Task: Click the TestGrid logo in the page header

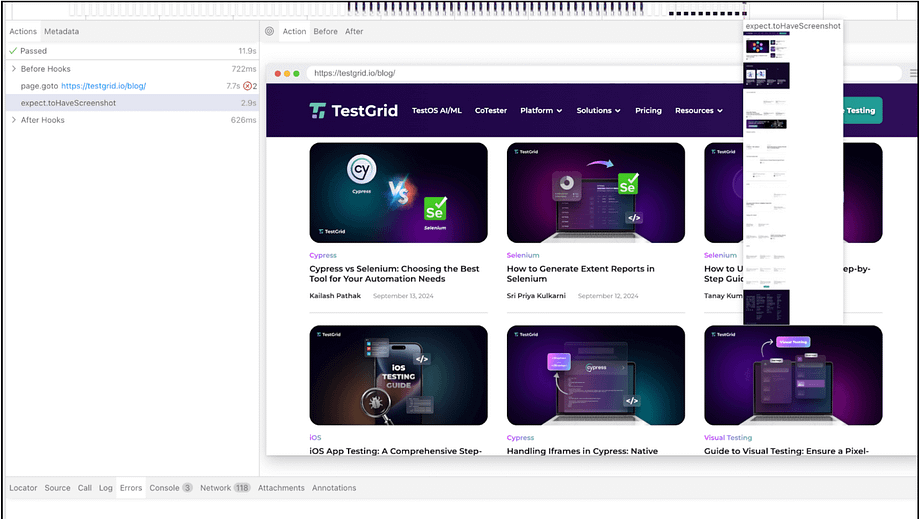Action: 353,110
